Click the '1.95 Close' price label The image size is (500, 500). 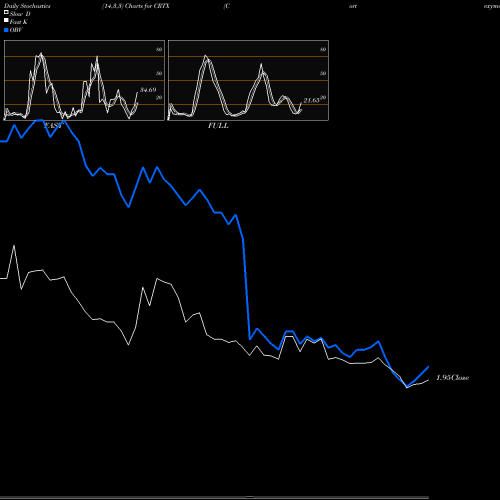point(453,378)
